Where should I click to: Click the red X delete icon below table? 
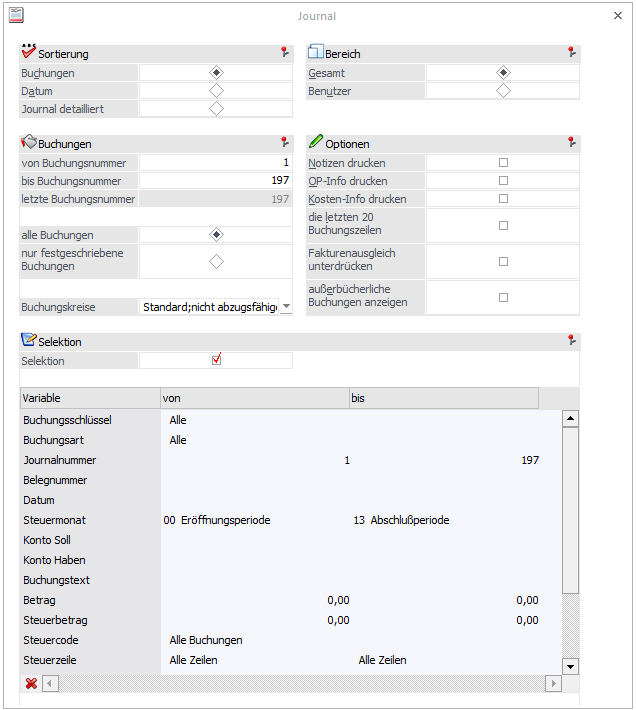coord(31,683)
